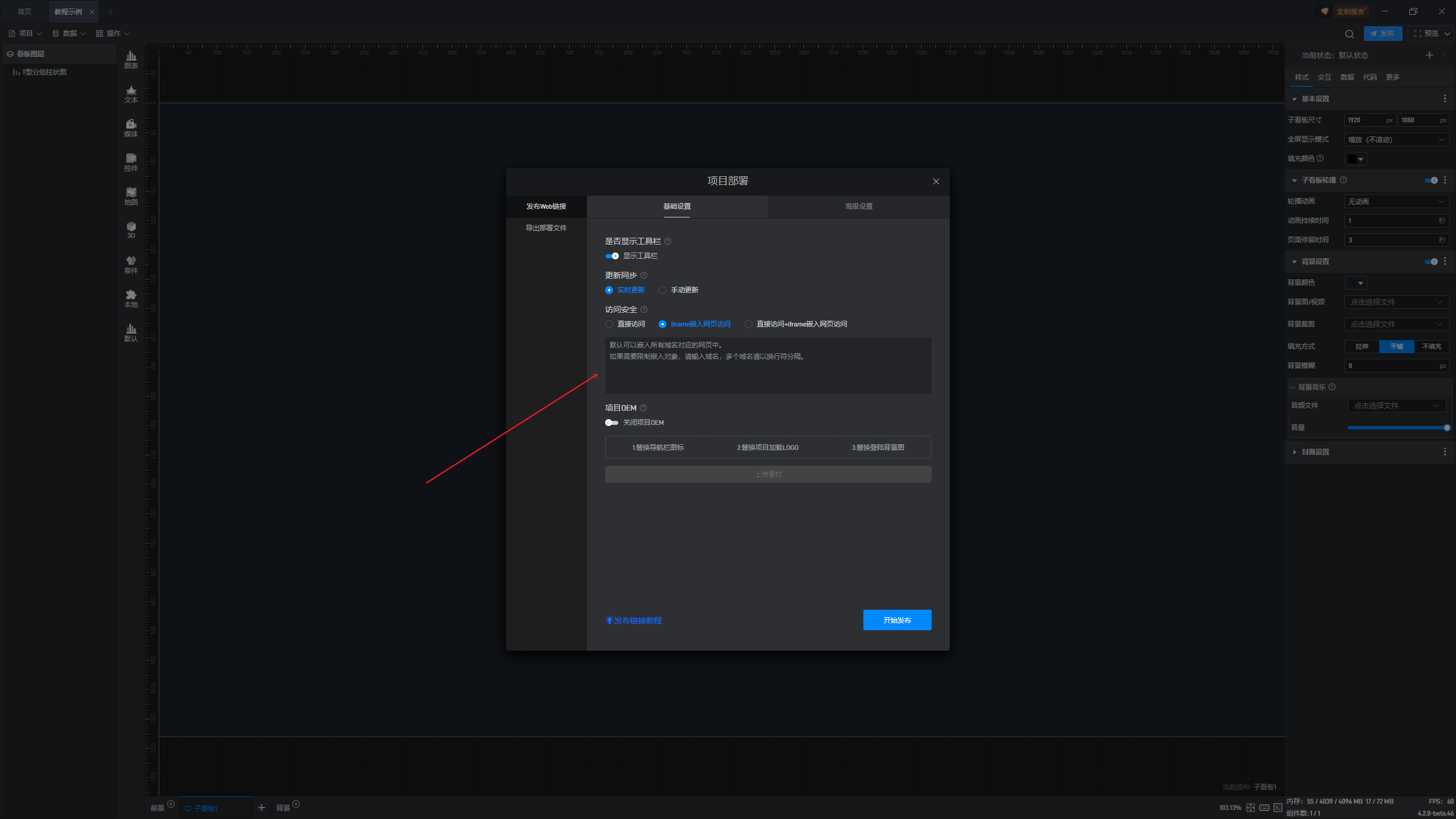Screen dimensions: 1456x819
Task: Open the 图表 chart components panel
Action: click(131, 59)
